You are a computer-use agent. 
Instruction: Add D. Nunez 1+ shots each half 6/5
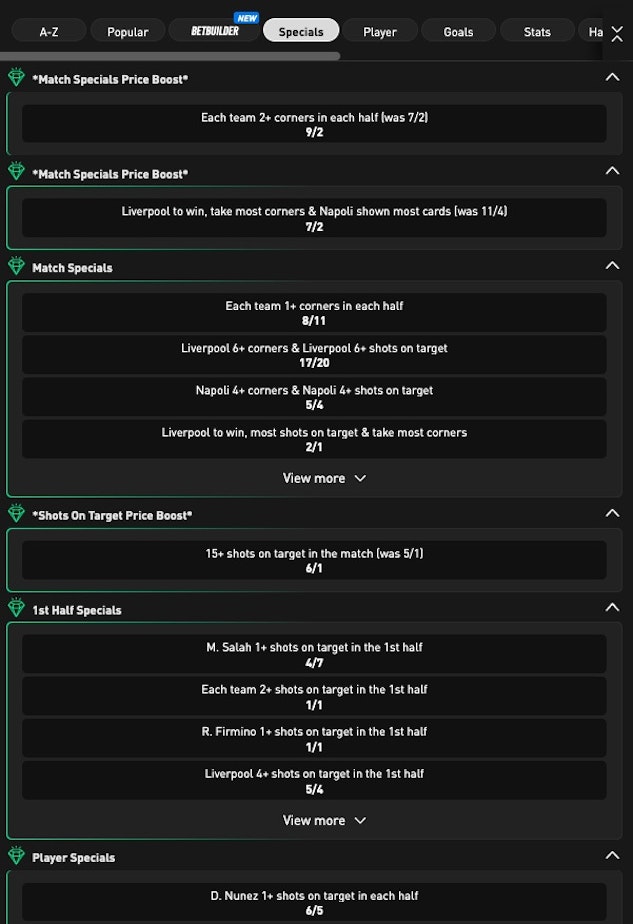click(x=314, y=902)
